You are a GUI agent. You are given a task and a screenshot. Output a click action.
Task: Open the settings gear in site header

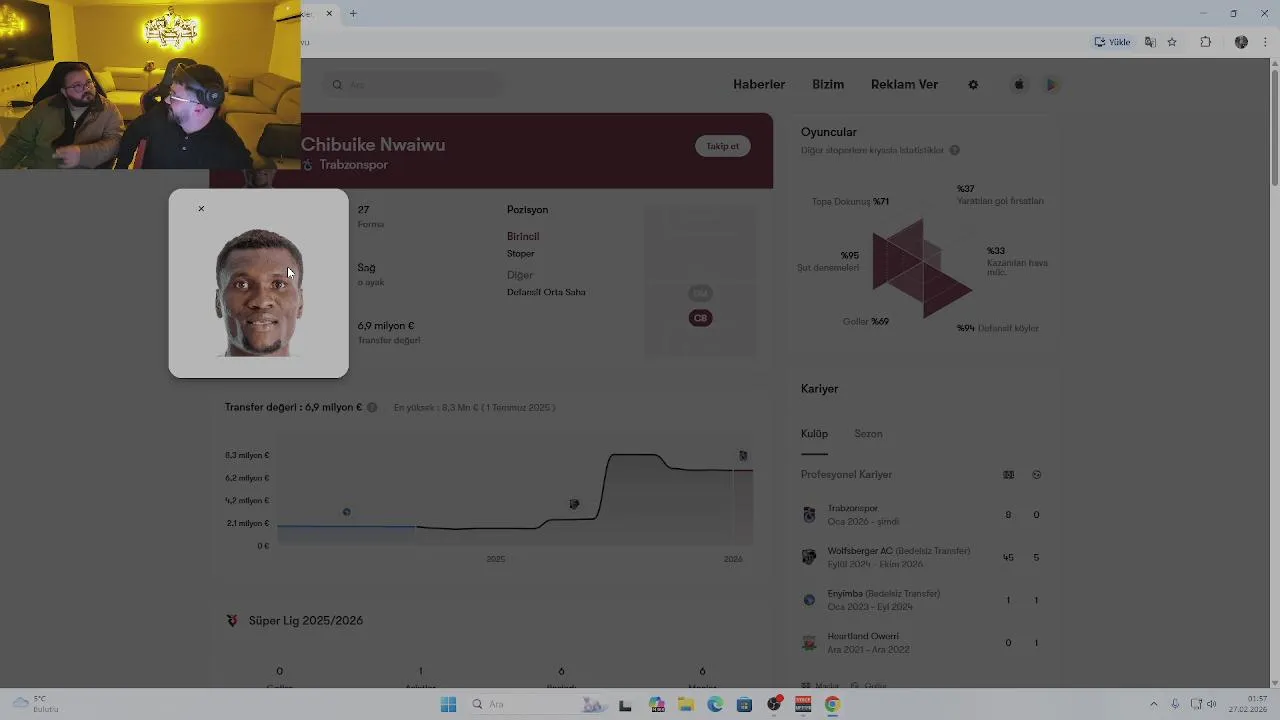click(x=973, y=85)
